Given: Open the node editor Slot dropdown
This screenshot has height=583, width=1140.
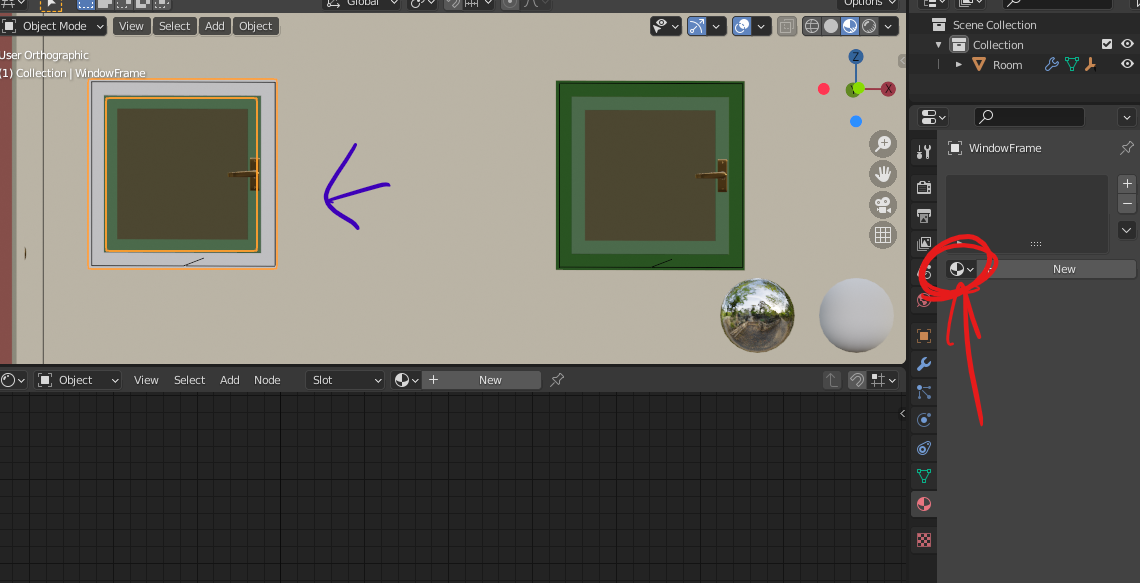Looking at the screenshot, I should pyautogui.click(x=345, y=380).
